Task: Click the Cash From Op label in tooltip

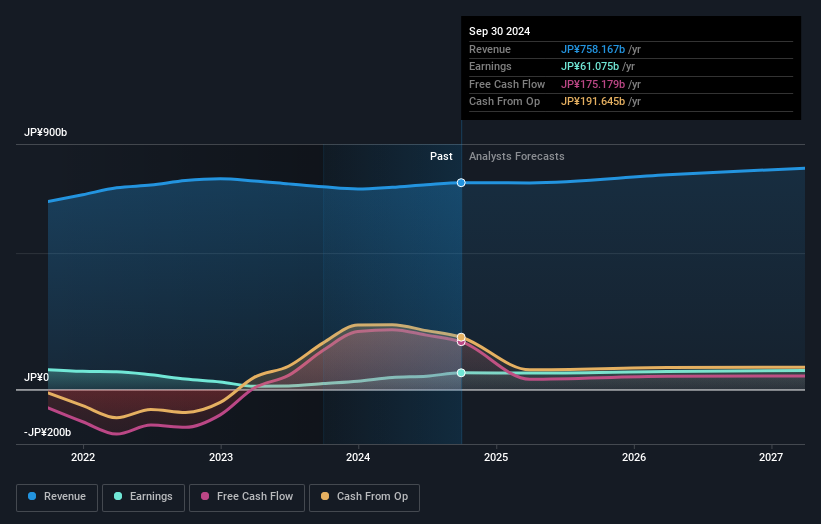Action: coord(504,102)
